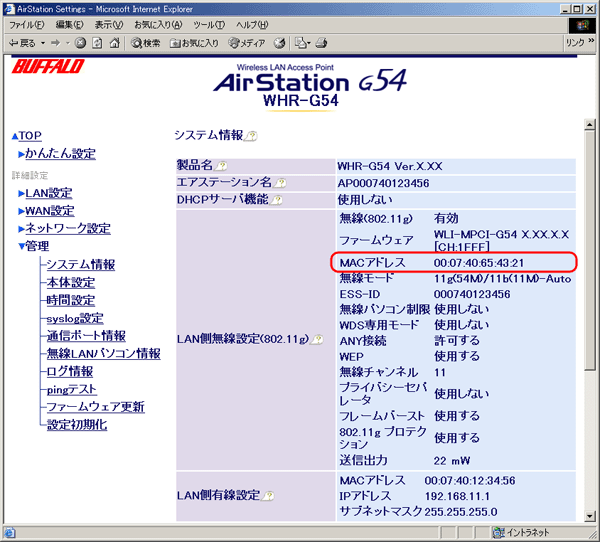Click help icon next to DHCPサーバ機能
Image resolution: width=600 pixels, height=542 pixels.
click(277, 200)
